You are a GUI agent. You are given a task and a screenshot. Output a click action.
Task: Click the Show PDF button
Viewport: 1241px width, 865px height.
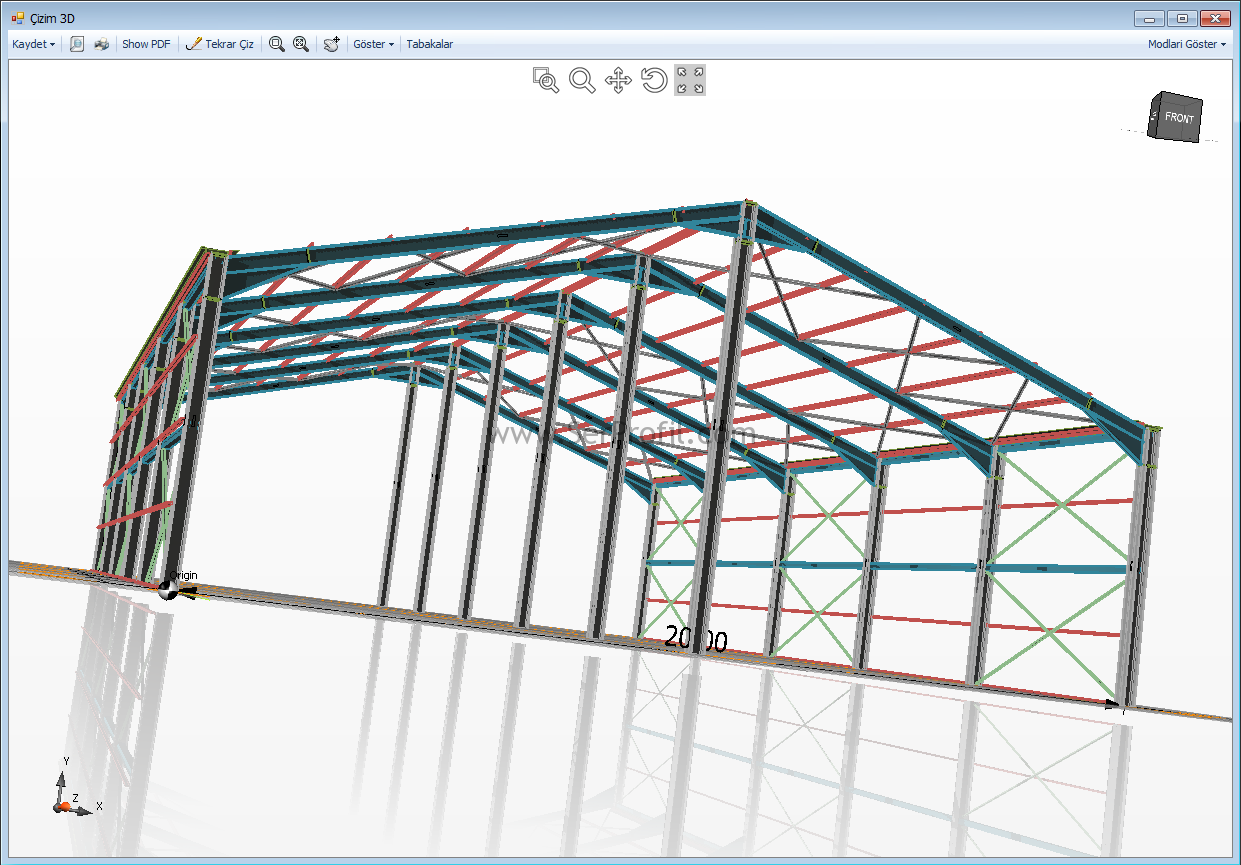[x=146, y=44]
